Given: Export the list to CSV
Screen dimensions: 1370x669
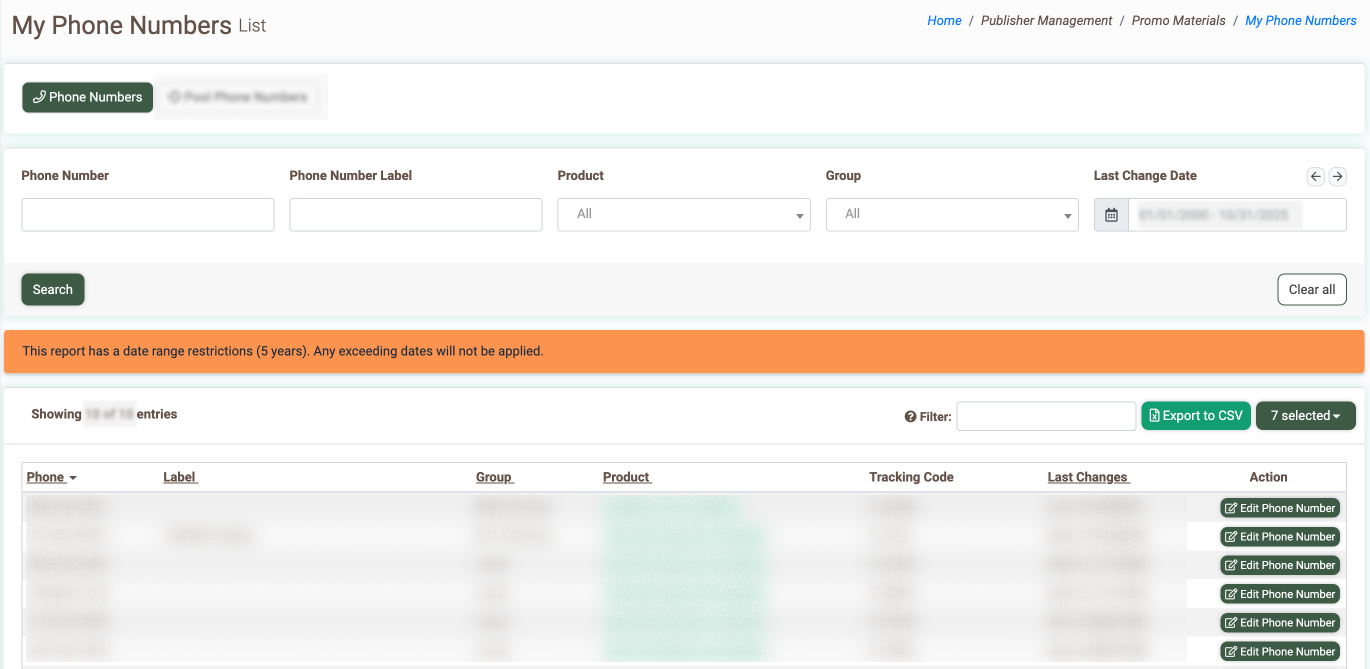Looking at the screenshot, I should [x=1195, y=416].
